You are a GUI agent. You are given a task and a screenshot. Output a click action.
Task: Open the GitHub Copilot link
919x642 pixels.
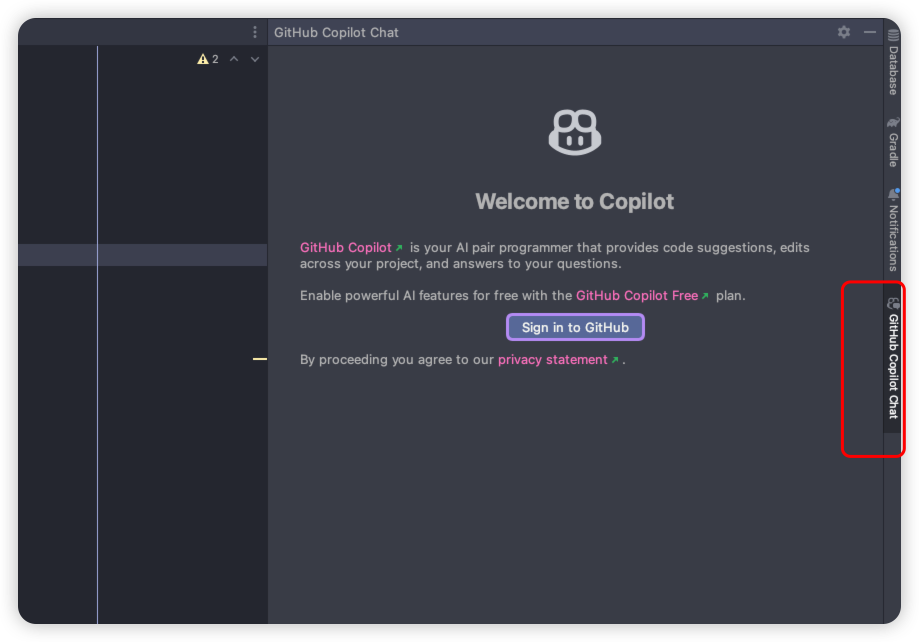[351, 247]
